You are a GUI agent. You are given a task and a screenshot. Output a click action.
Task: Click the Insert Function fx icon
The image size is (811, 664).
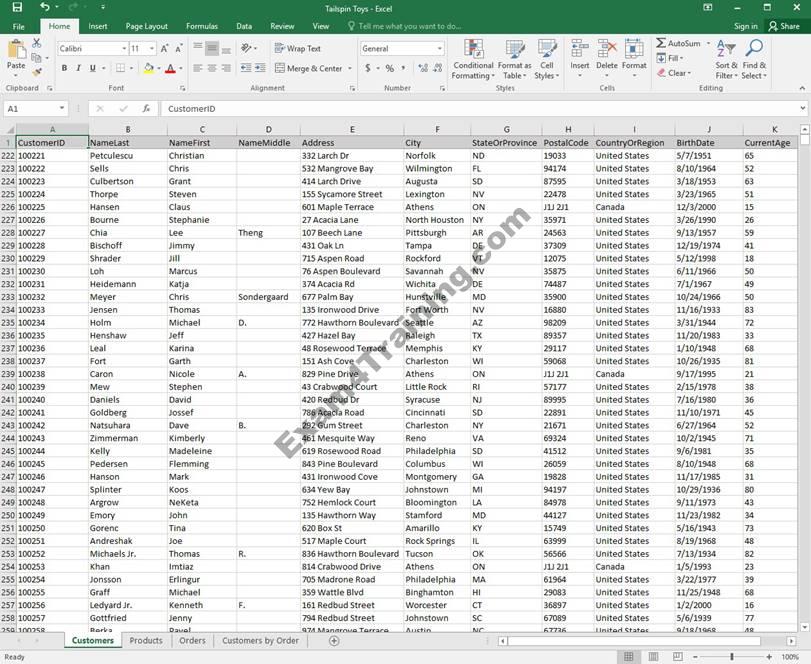click(146, 108)
